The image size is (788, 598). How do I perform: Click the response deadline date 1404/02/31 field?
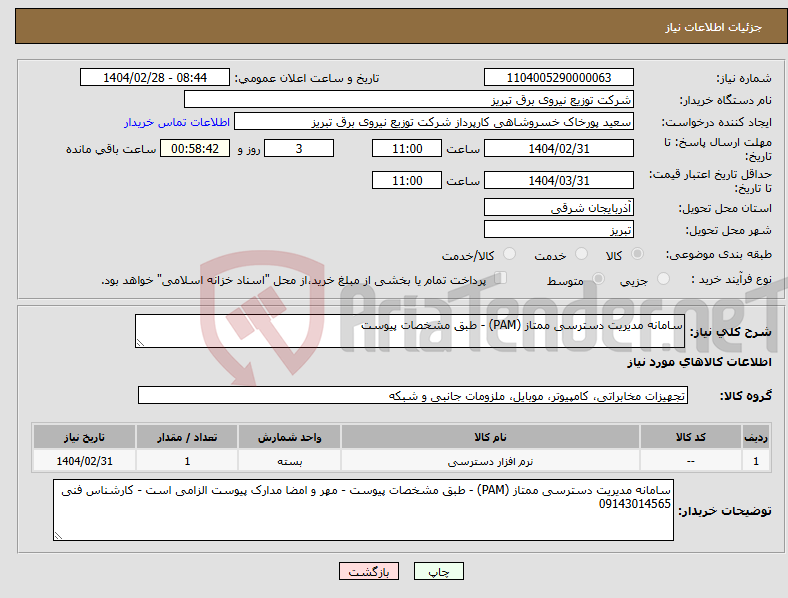click(x=558, y=148)
